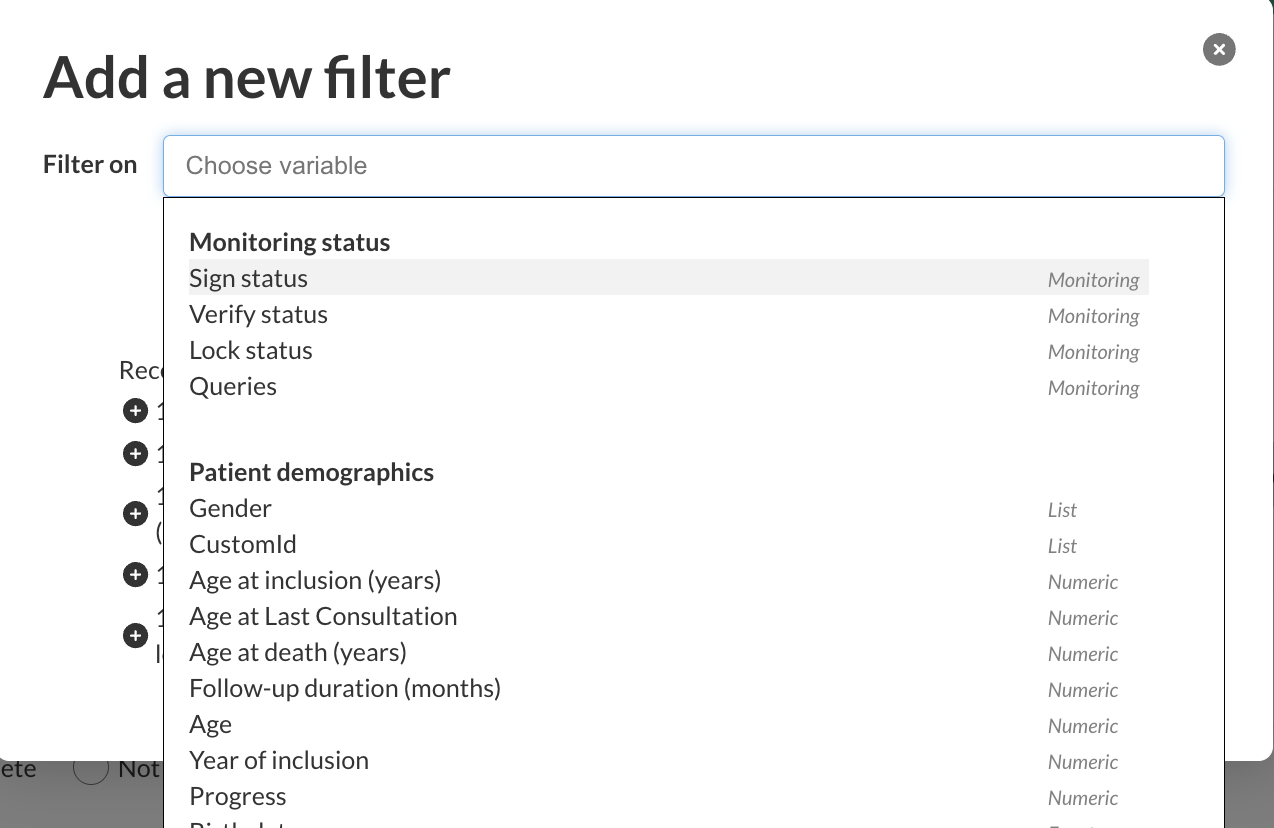Select the radio button beside "Not"
This screenshot has height=828, width=1274.
pos(91,768)
